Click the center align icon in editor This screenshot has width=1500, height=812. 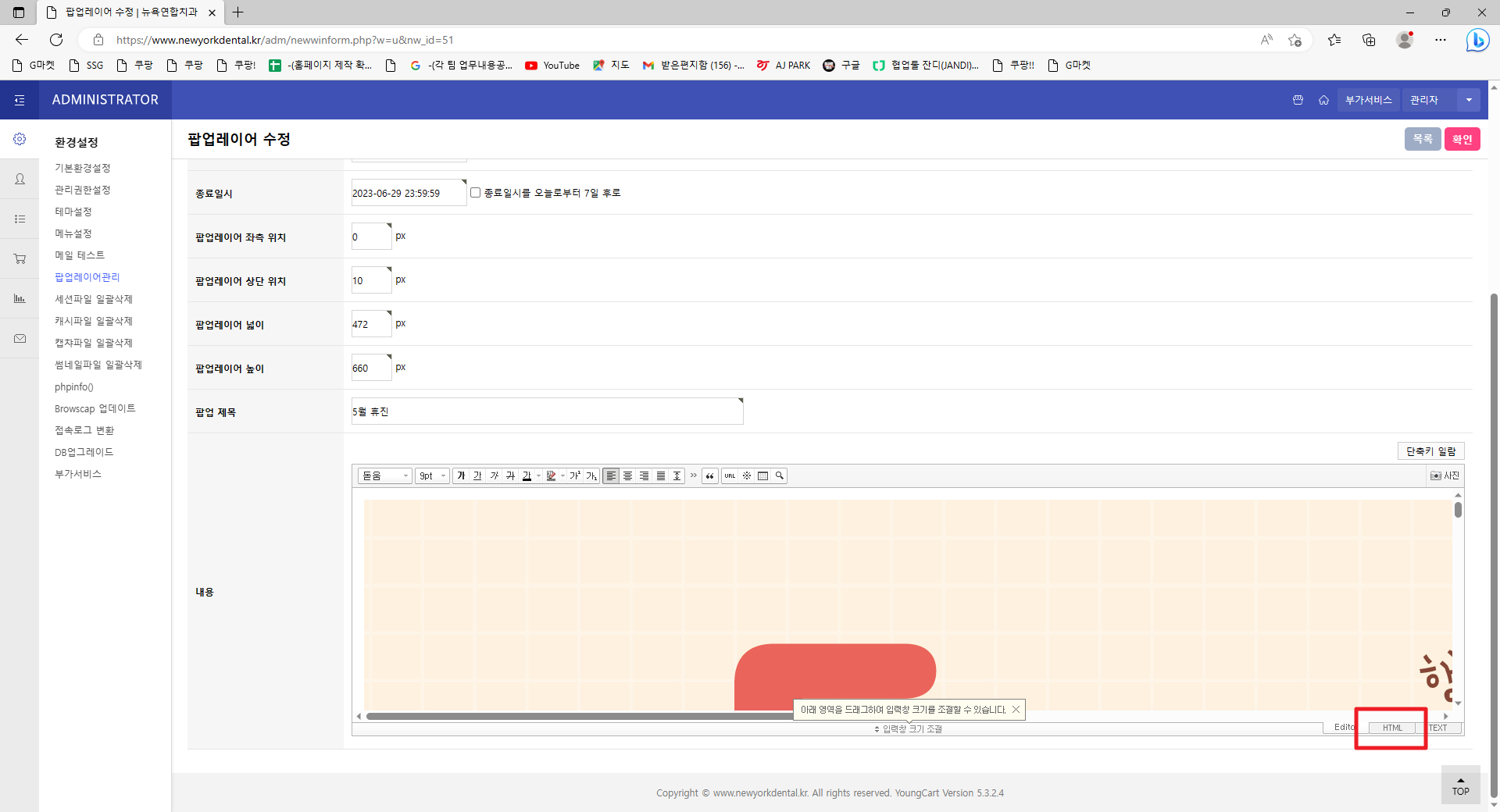[x=628, y=475]
